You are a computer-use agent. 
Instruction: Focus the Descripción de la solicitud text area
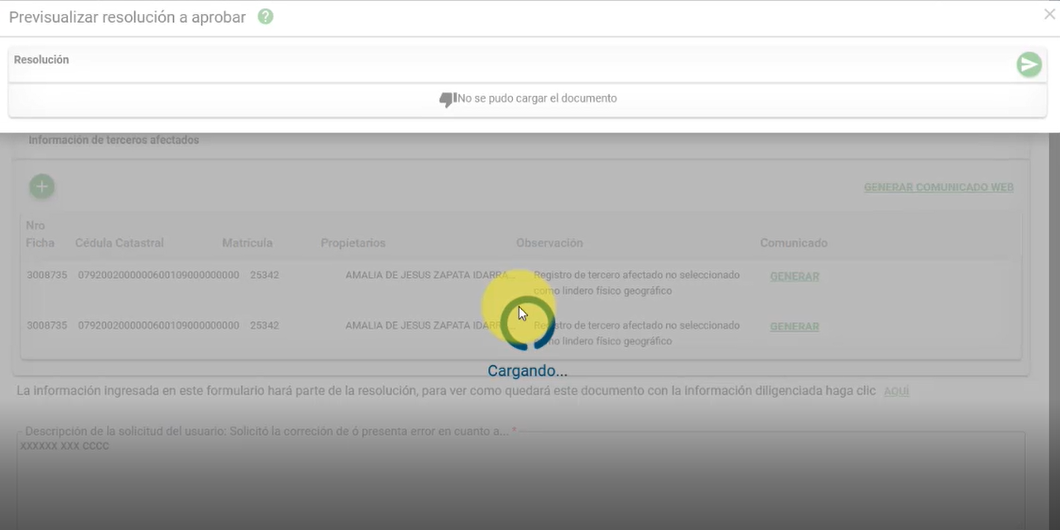tap(520, 480)
